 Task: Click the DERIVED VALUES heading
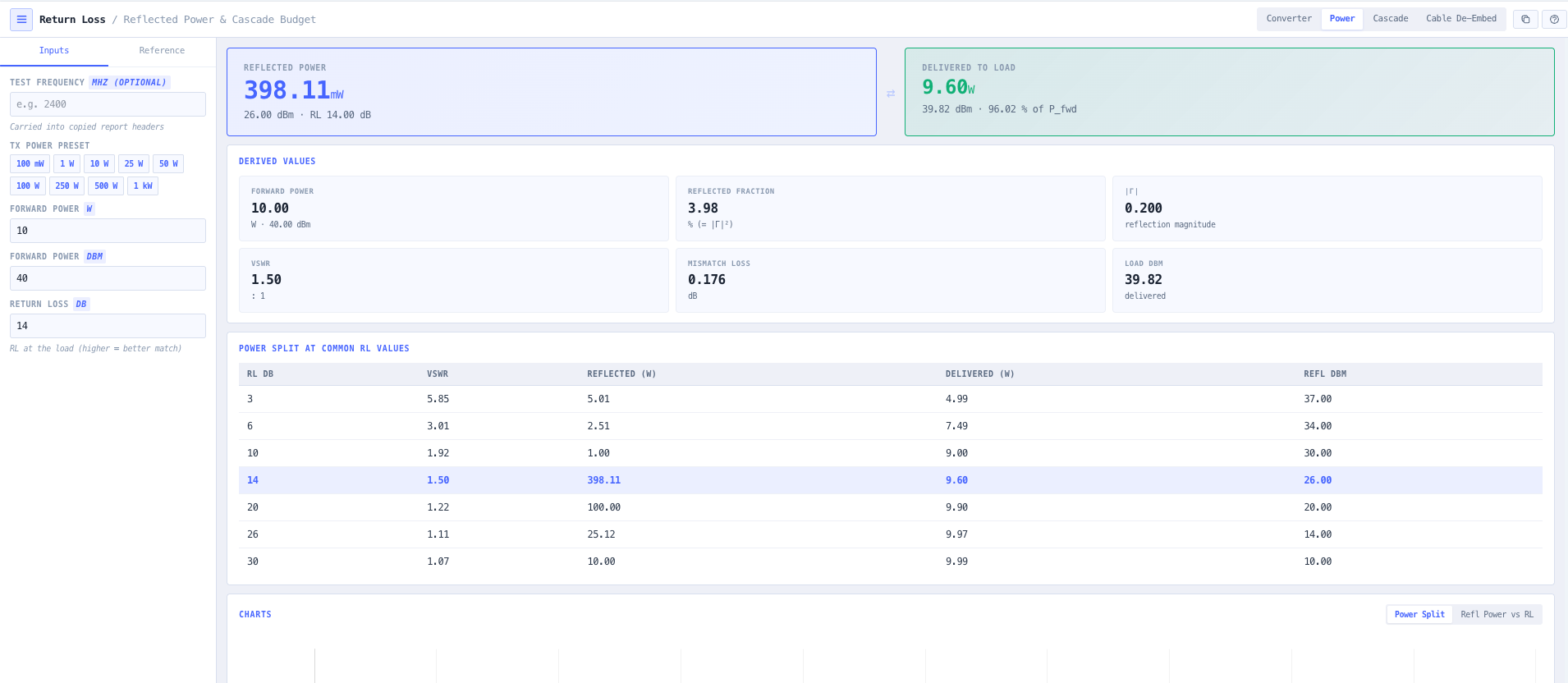tap(277, 162)
